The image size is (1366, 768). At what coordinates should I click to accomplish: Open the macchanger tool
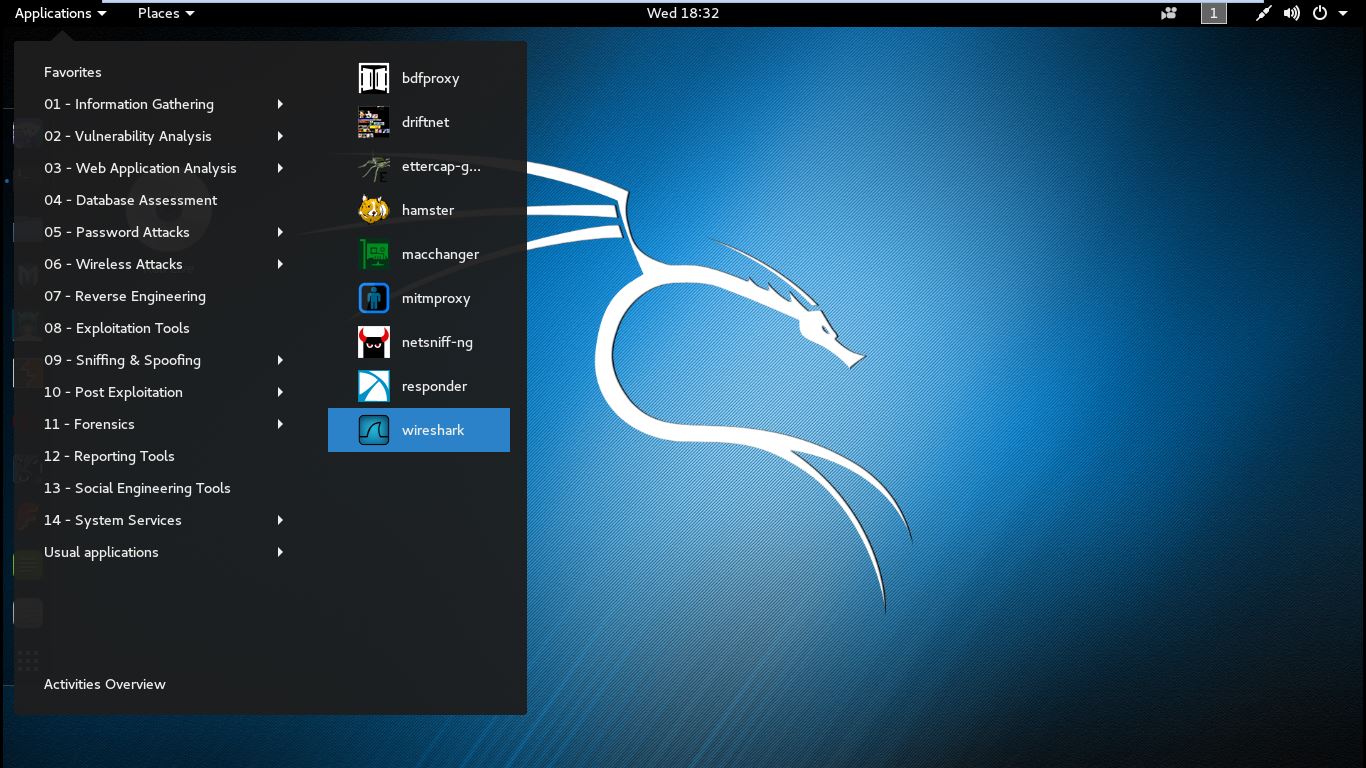tap(440, 254)
